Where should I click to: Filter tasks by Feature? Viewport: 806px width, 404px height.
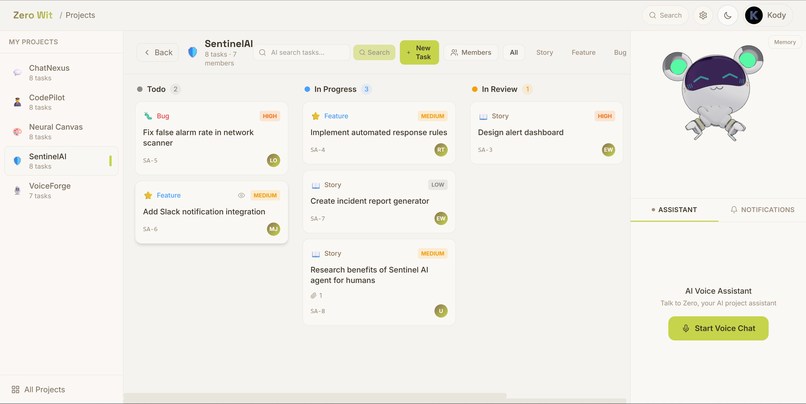(583, 52)
